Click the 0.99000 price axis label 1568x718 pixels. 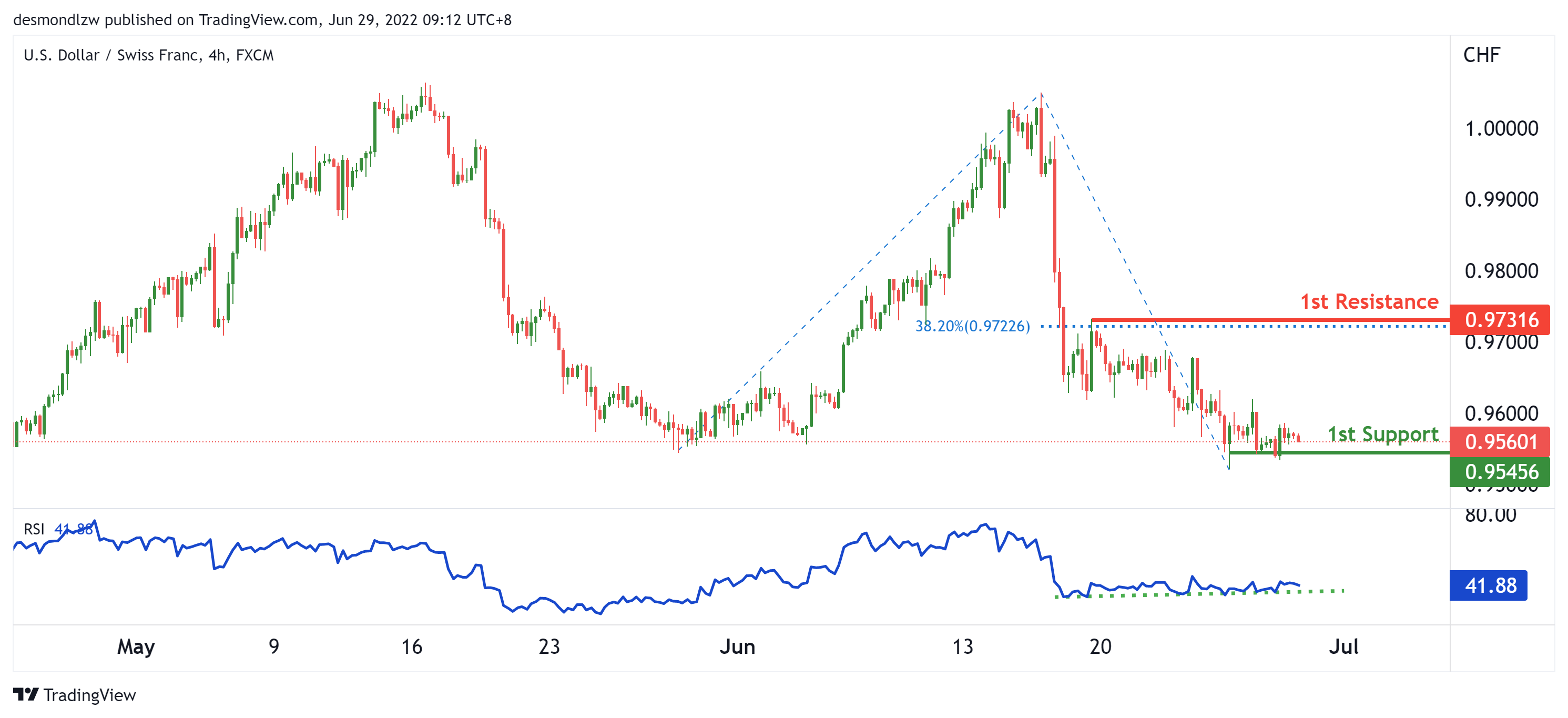[1501, 200]
